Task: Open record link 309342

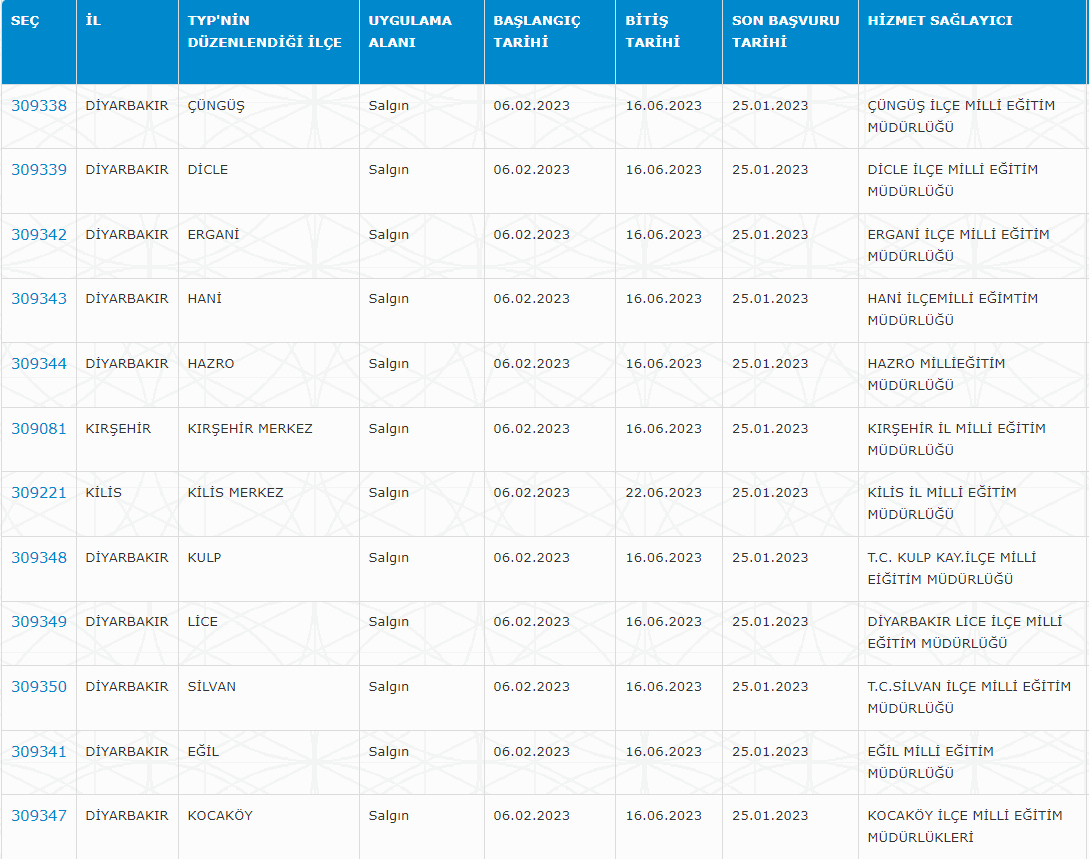Action: (x=39, y=235)
